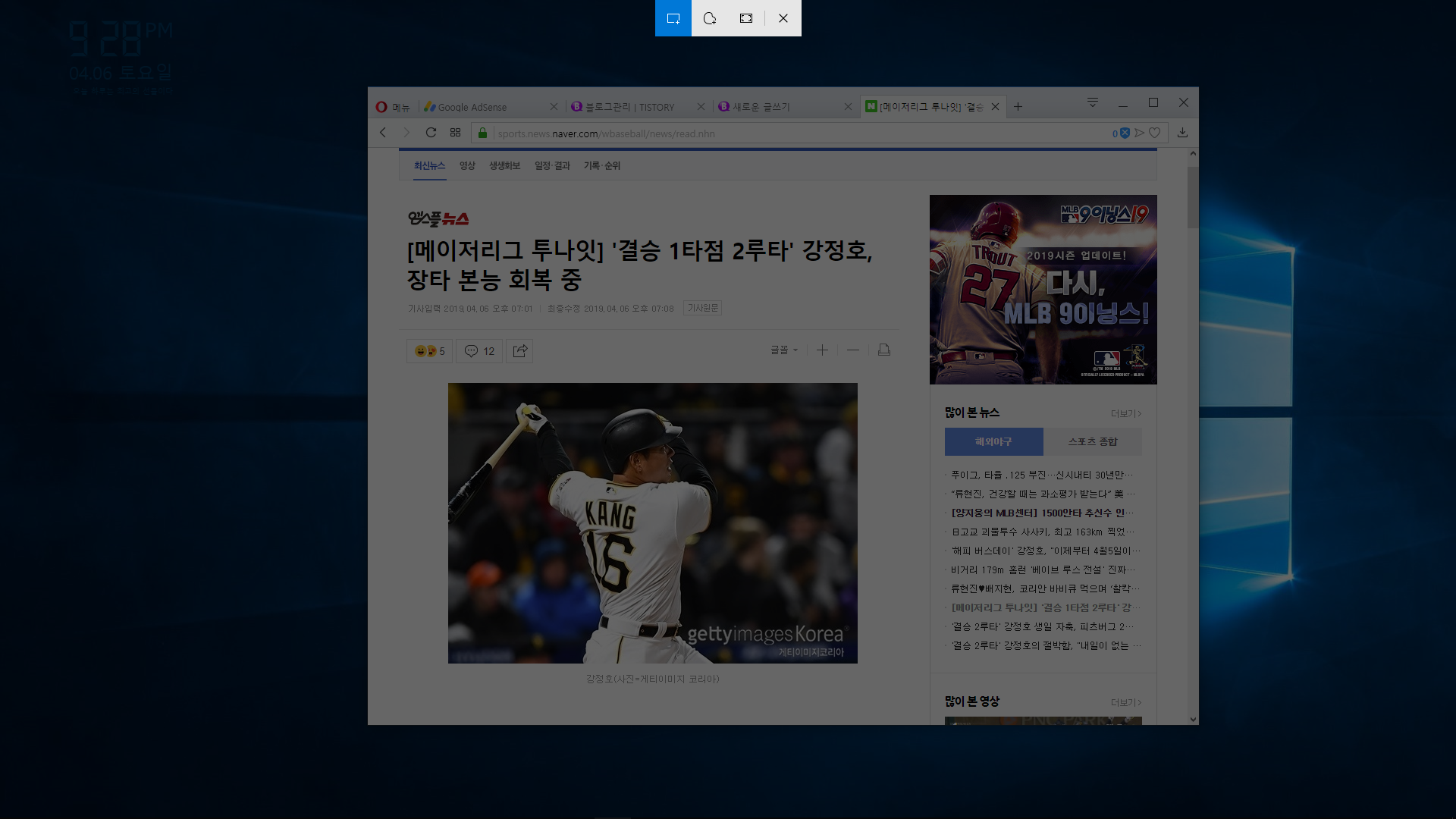The height and width of the screenshot is (819, 1456).
Task: Close the snipping toolbar
Action: tap(783, 18)
